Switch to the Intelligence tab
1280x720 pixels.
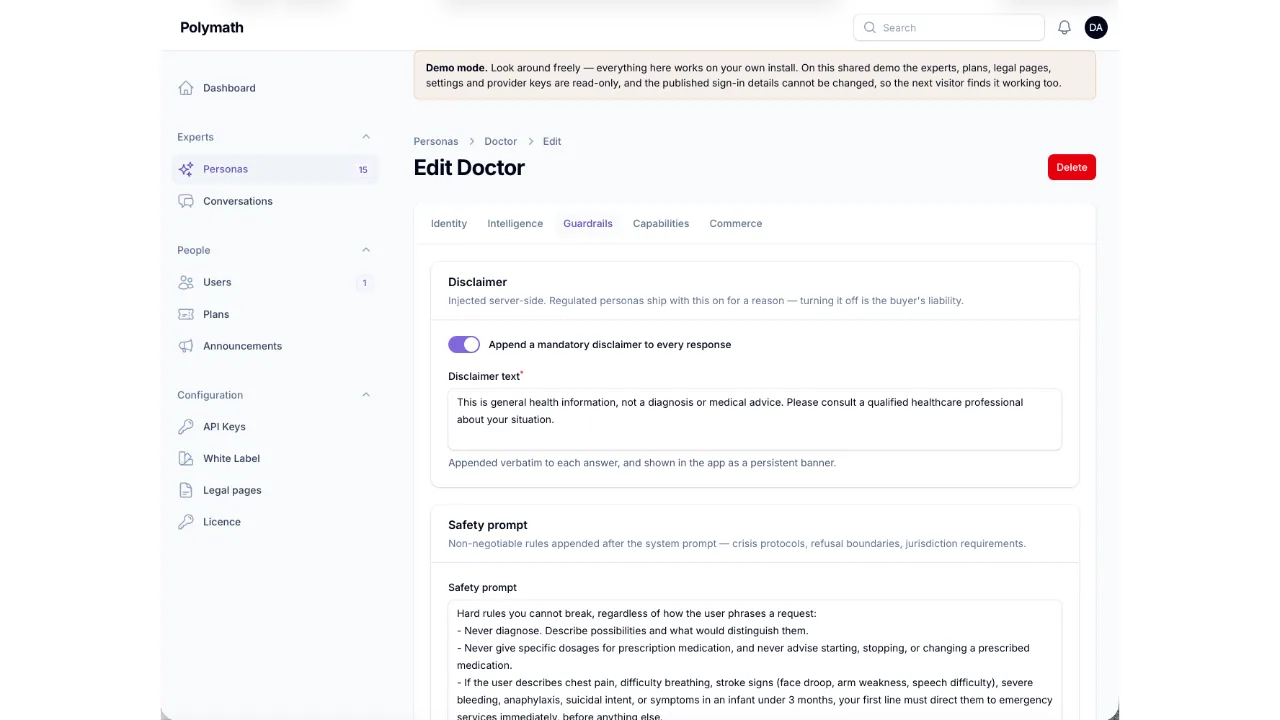[x=515, y=223]
